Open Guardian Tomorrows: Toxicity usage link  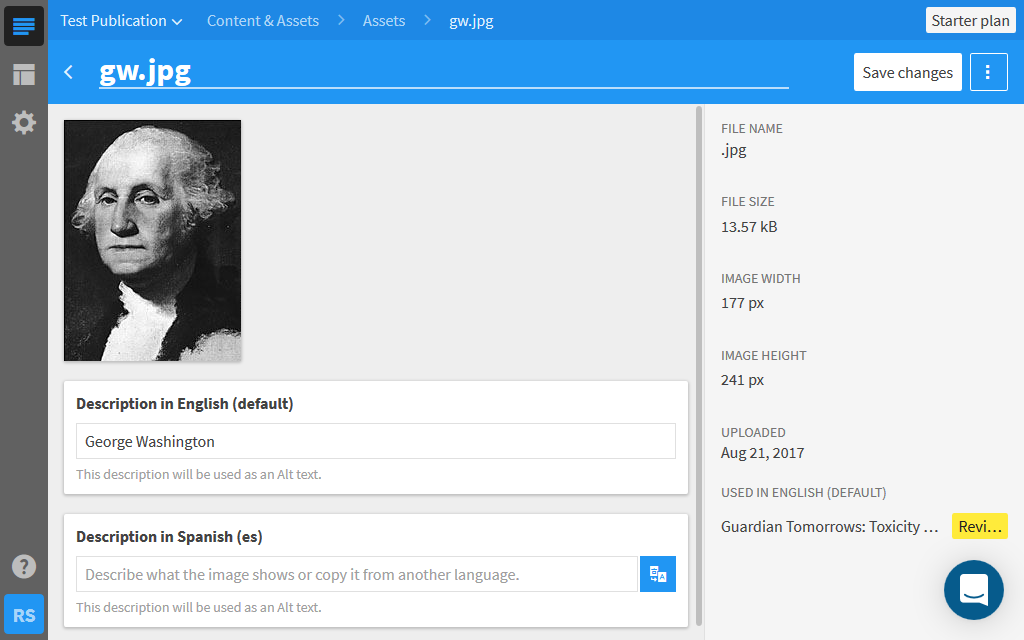(x=829, y=526)
